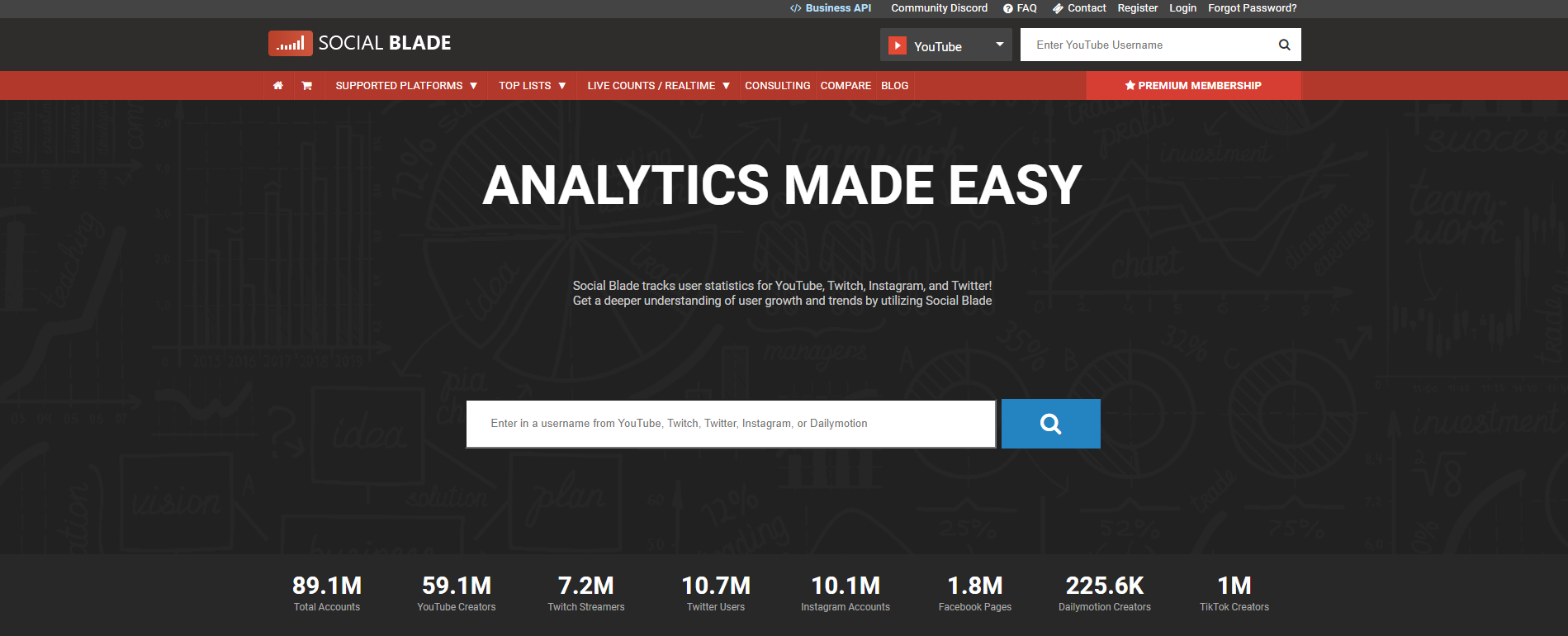Click the Premium Membership button

(1193, 86)
